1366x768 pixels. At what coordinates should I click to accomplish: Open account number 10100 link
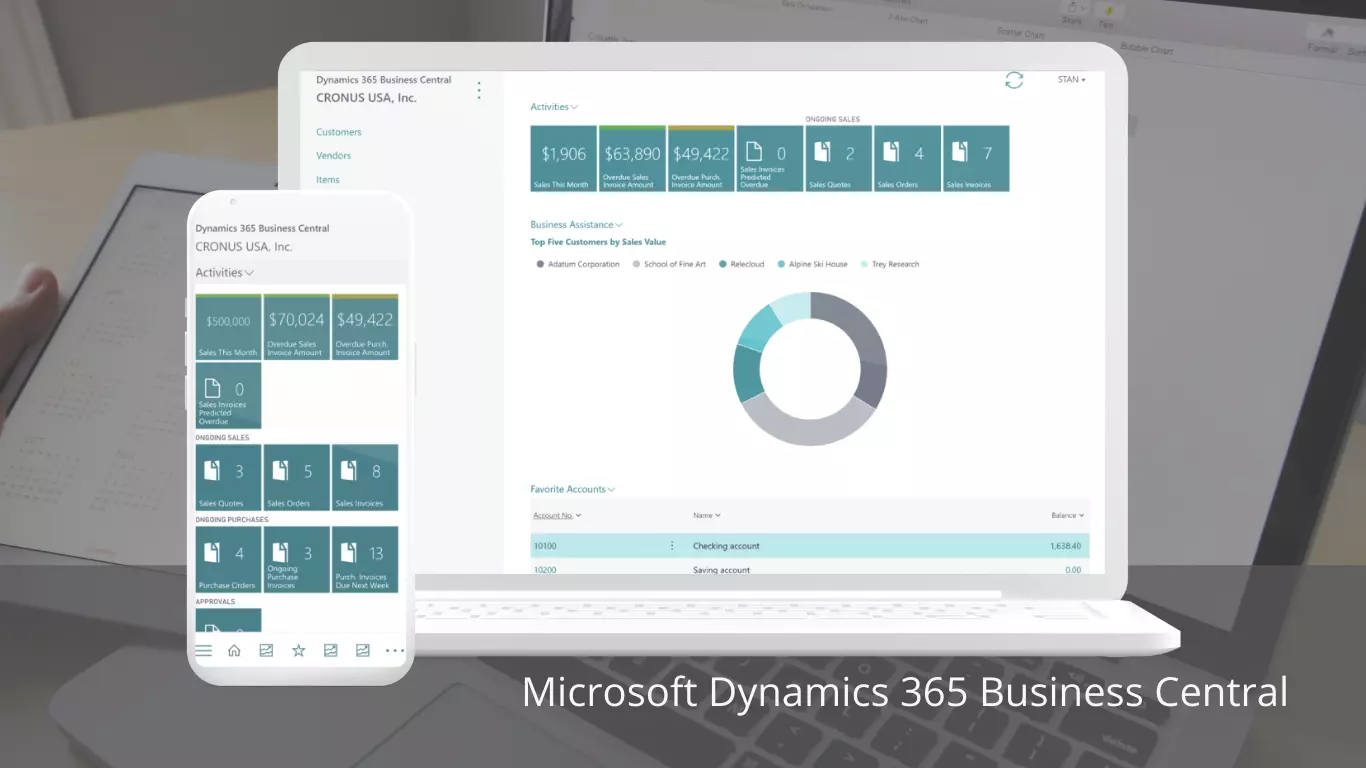coord(545,546)
